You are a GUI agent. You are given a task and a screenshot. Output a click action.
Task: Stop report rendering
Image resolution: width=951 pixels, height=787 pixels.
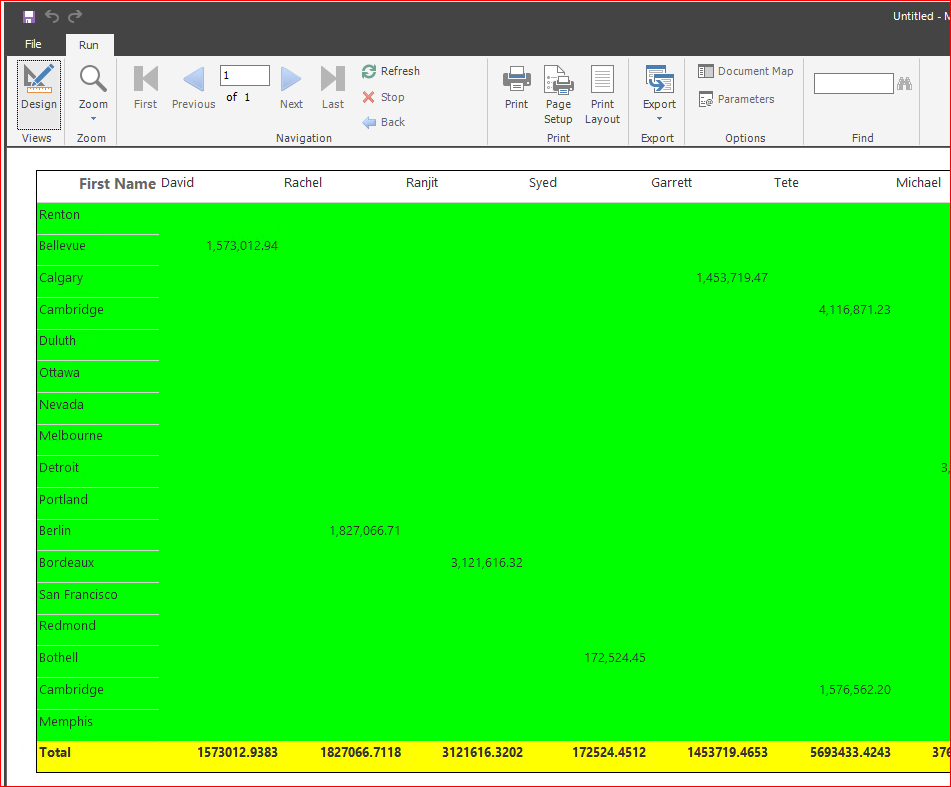(x=384, y=97)
